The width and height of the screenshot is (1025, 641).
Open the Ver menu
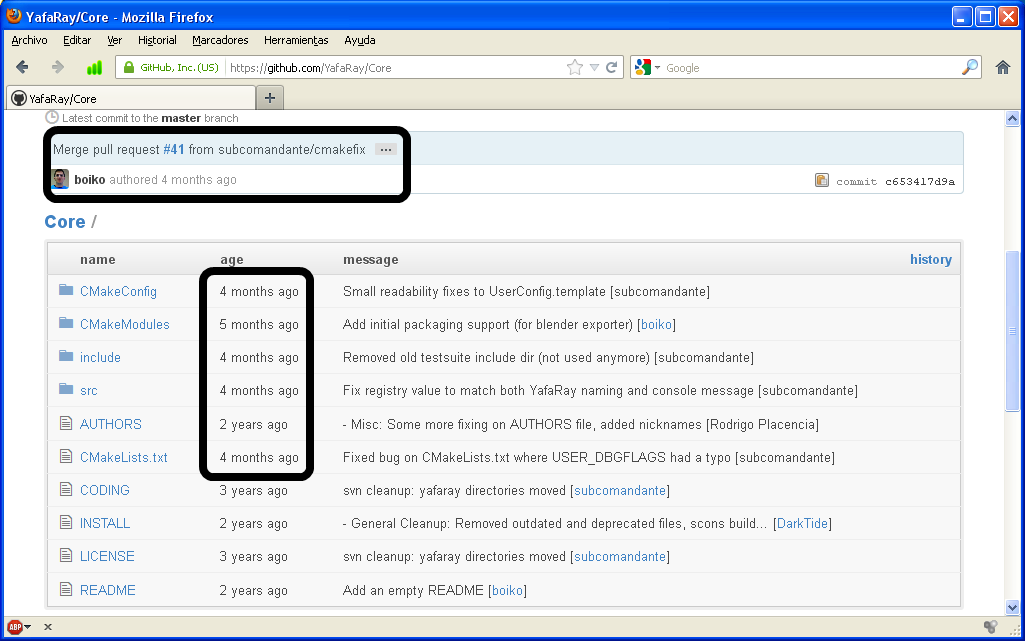point(114,40)
